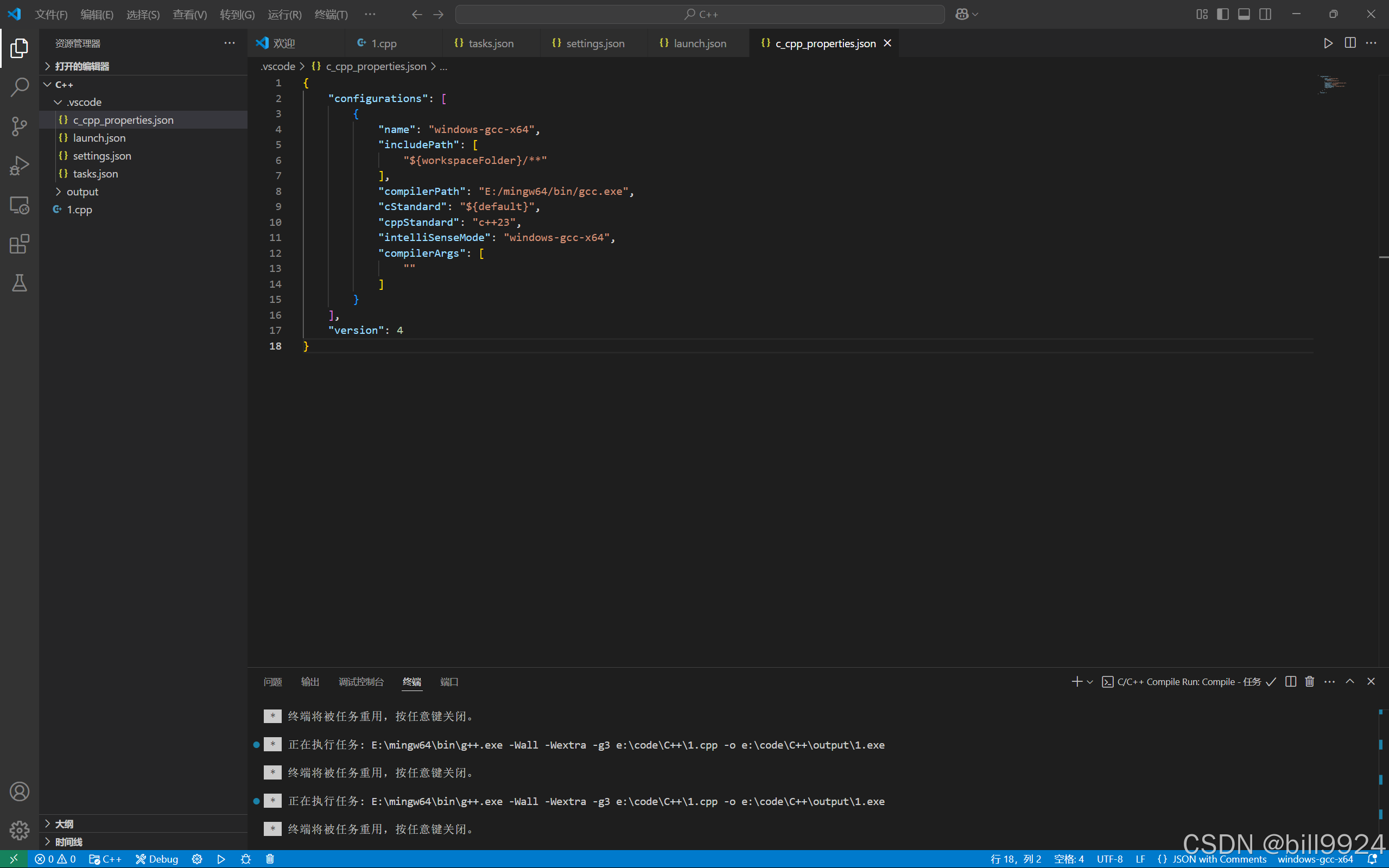
Task: Collapse the .vscode folder
Action: coord(84,102)
